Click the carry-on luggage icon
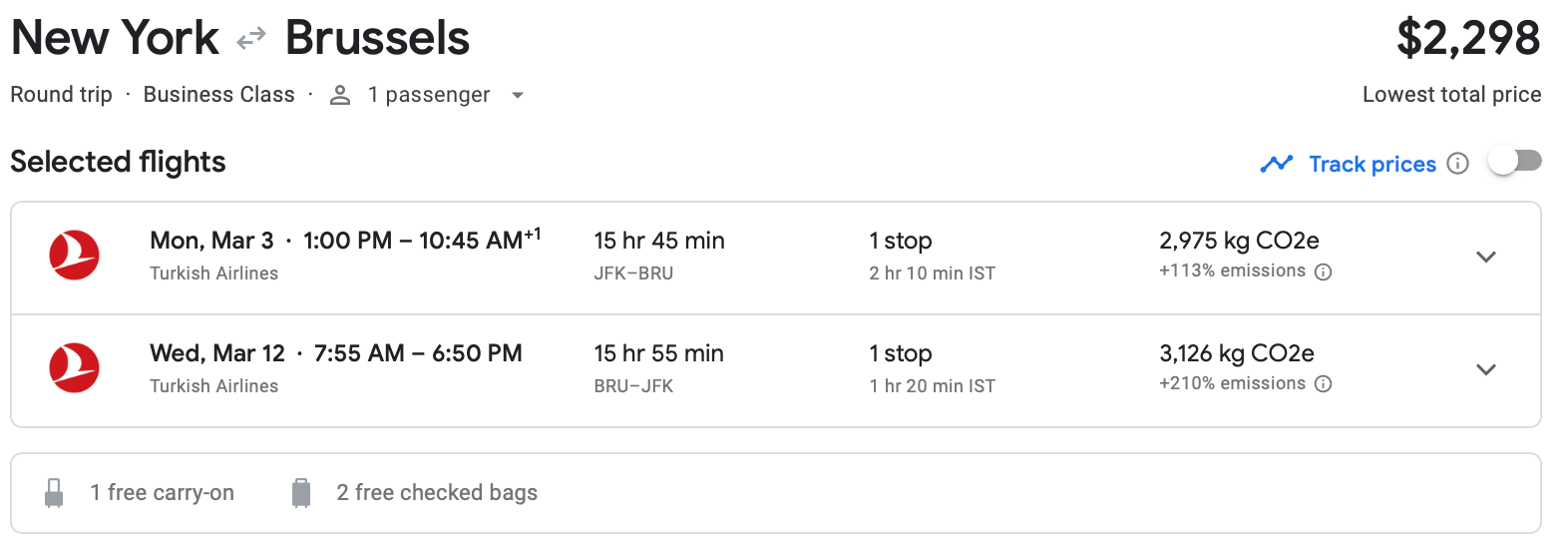Screen dimensions: 1568x547 (x=55, y=493)
